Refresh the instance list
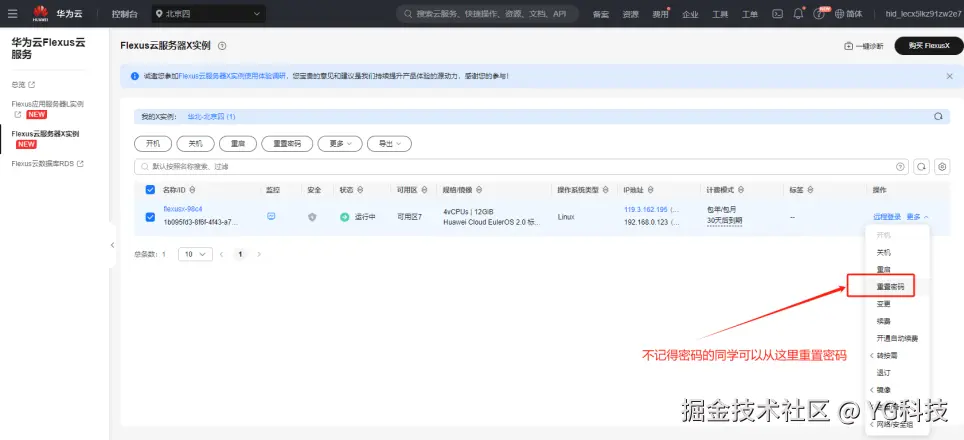The height and width of the screenshot is (440, 964). coord(921,167)
